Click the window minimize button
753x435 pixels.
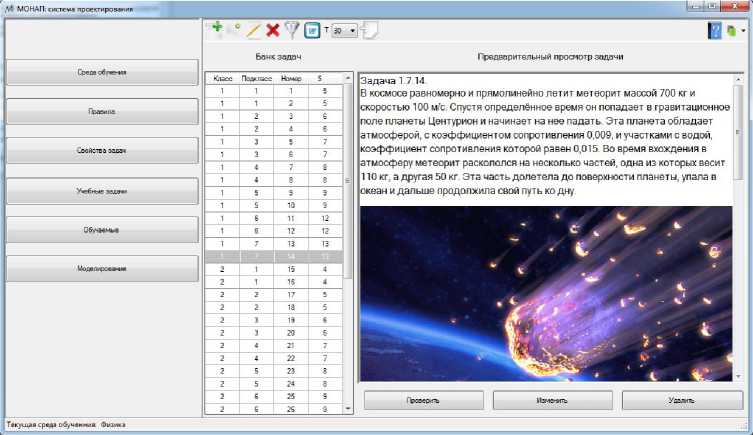694,6
